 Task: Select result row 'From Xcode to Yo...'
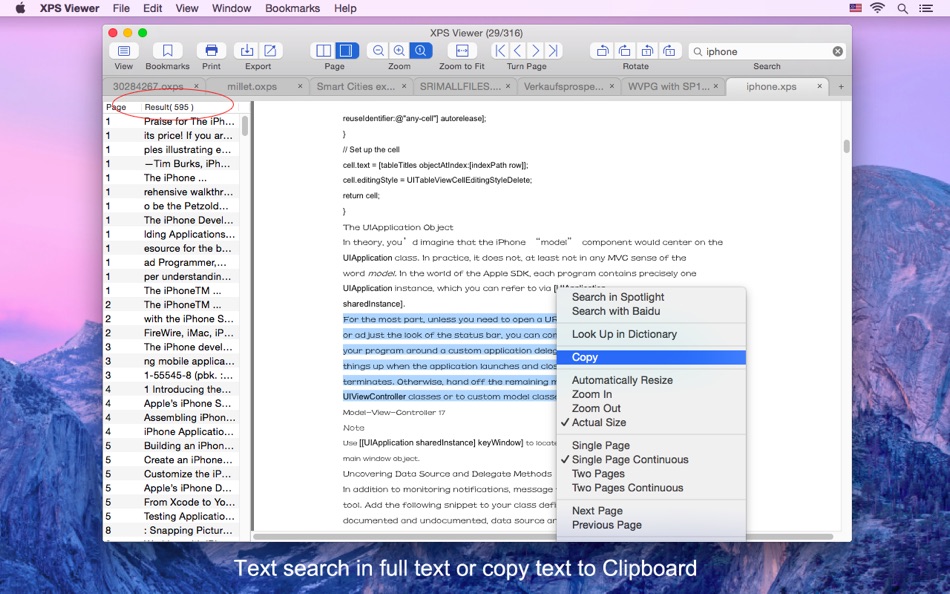pos(171,502)
